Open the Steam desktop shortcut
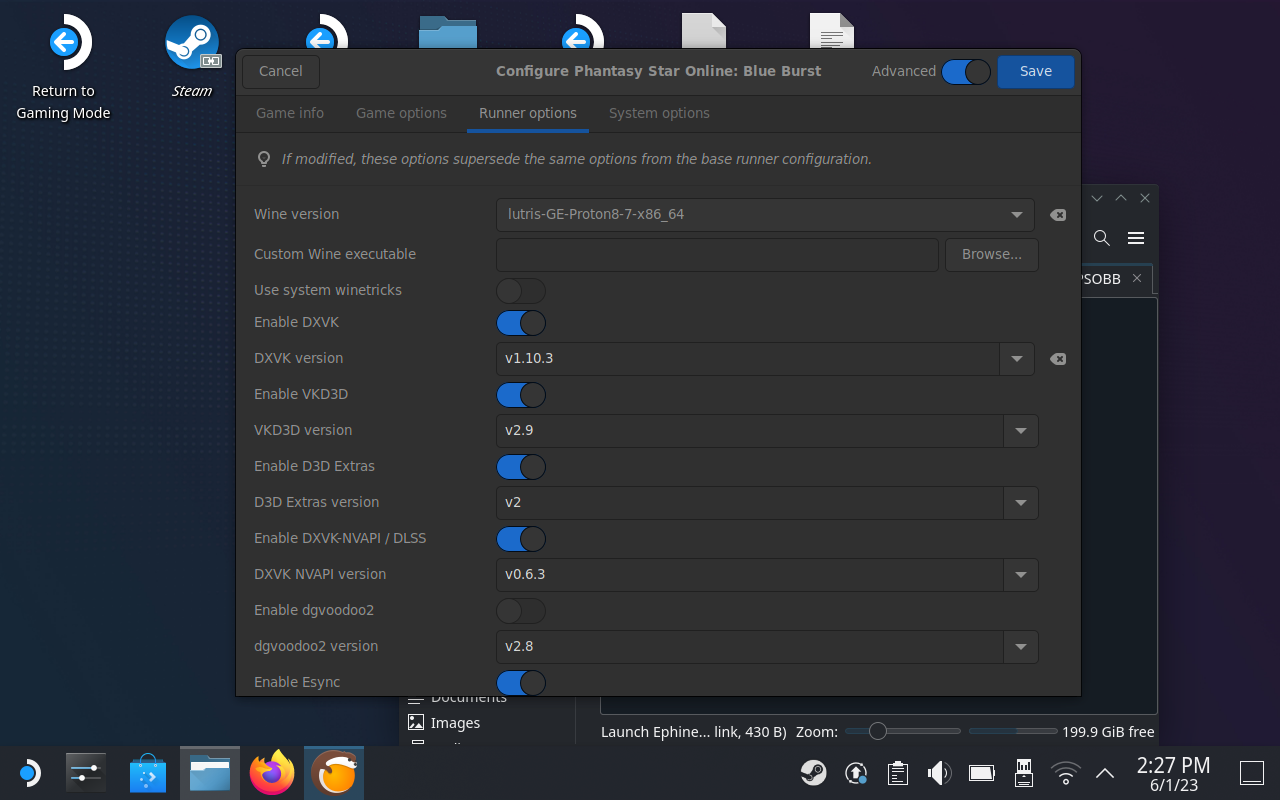 192,58
